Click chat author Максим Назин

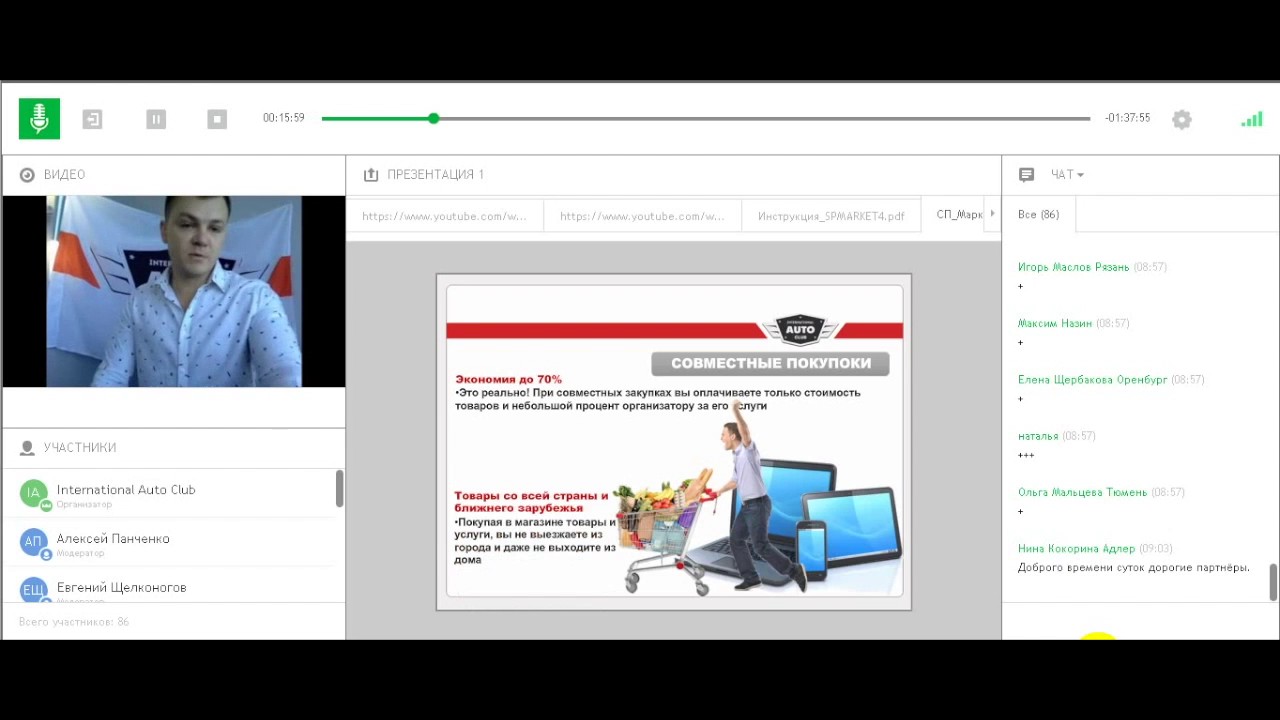1055,323
